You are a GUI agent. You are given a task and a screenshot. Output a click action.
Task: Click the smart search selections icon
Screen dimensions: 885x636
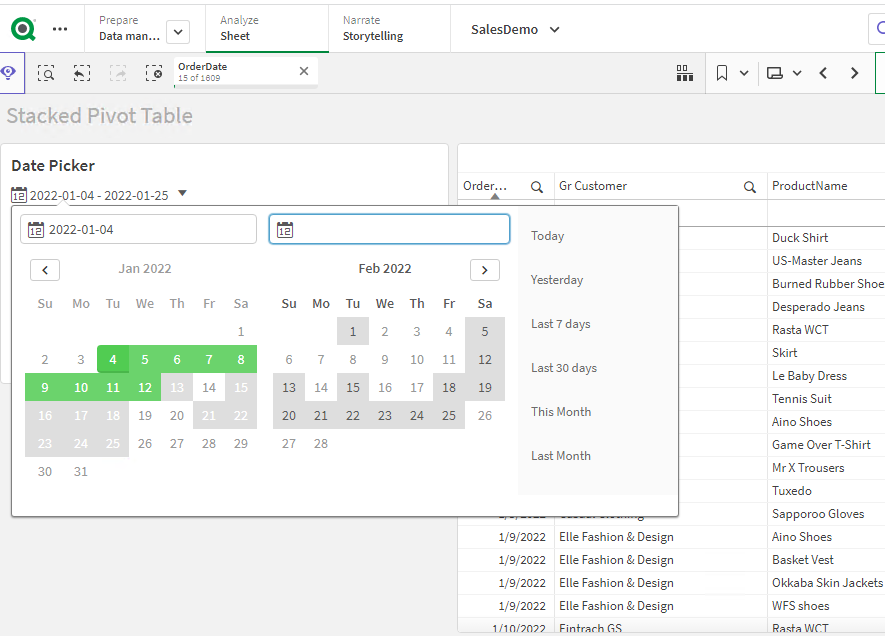click(x=46, y=73)
